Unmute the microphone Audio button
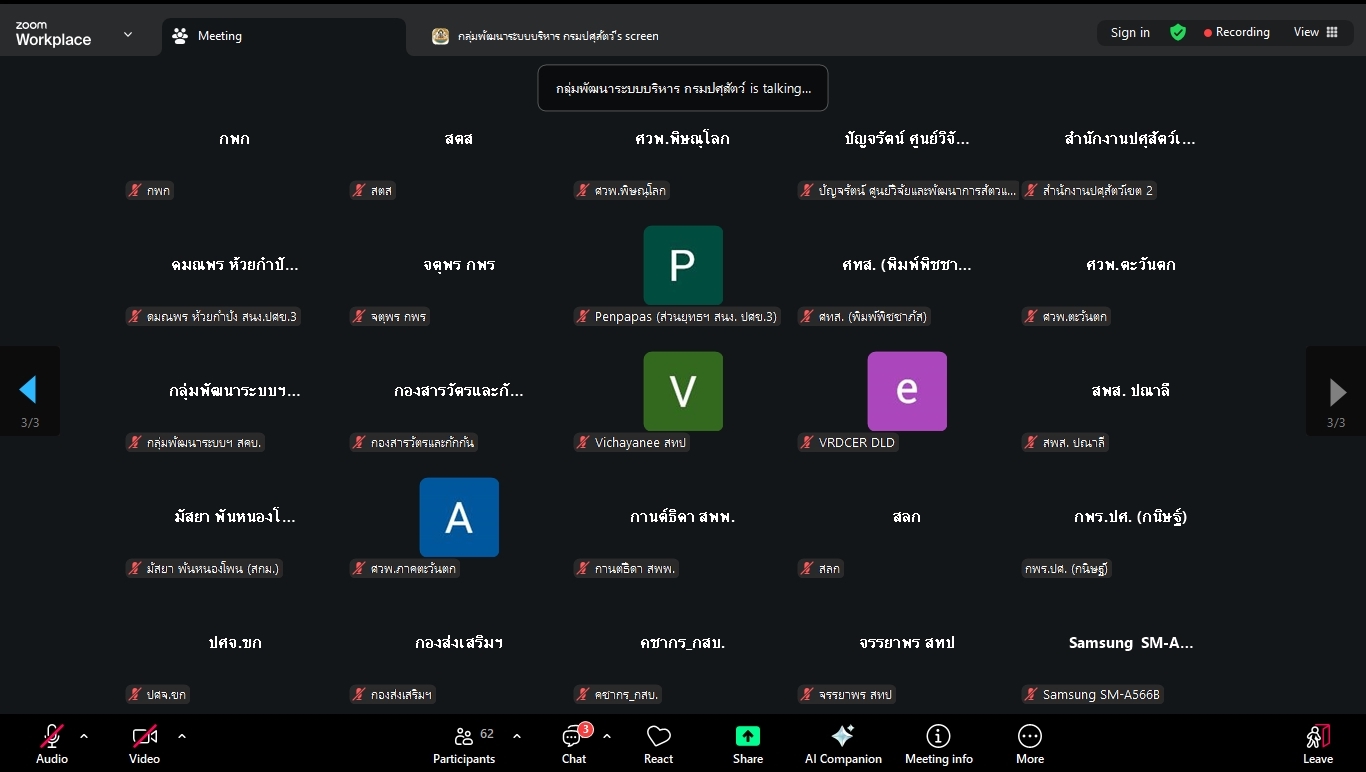Viewport: 1366px width, 772px height. tap(52, 737)
